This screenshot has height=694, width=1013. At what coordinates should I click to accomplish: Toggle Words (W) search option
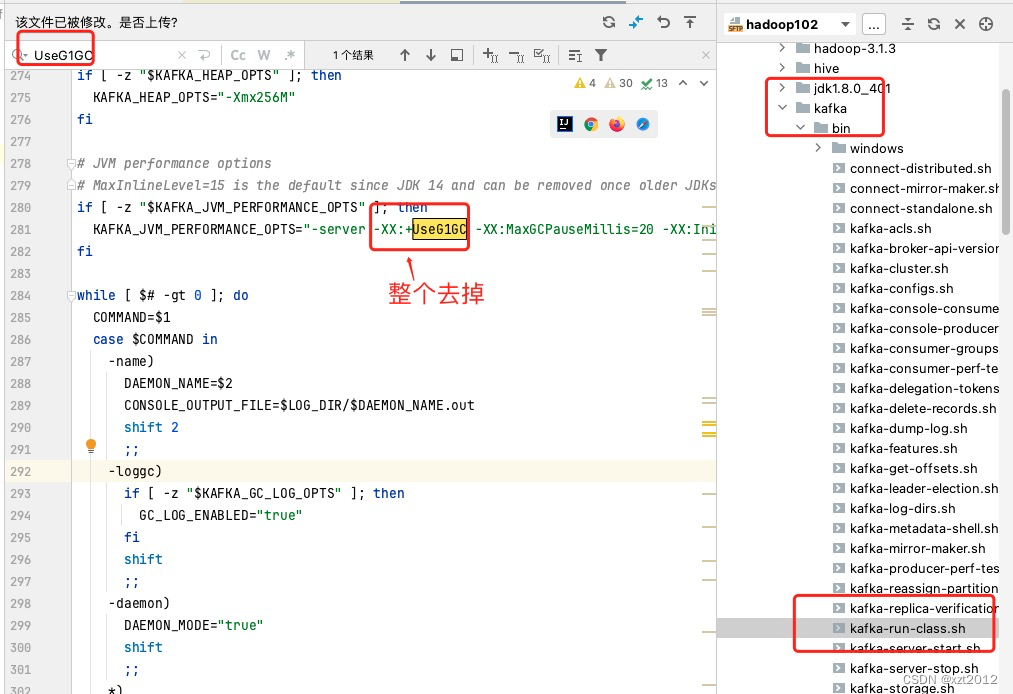pos(264,56)
